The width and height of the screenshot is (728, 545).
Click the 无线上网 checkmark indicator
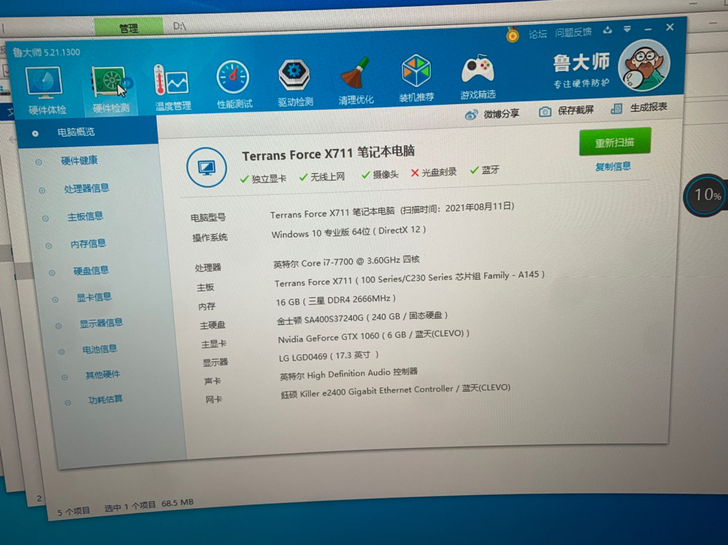click(x=322, y=176)
